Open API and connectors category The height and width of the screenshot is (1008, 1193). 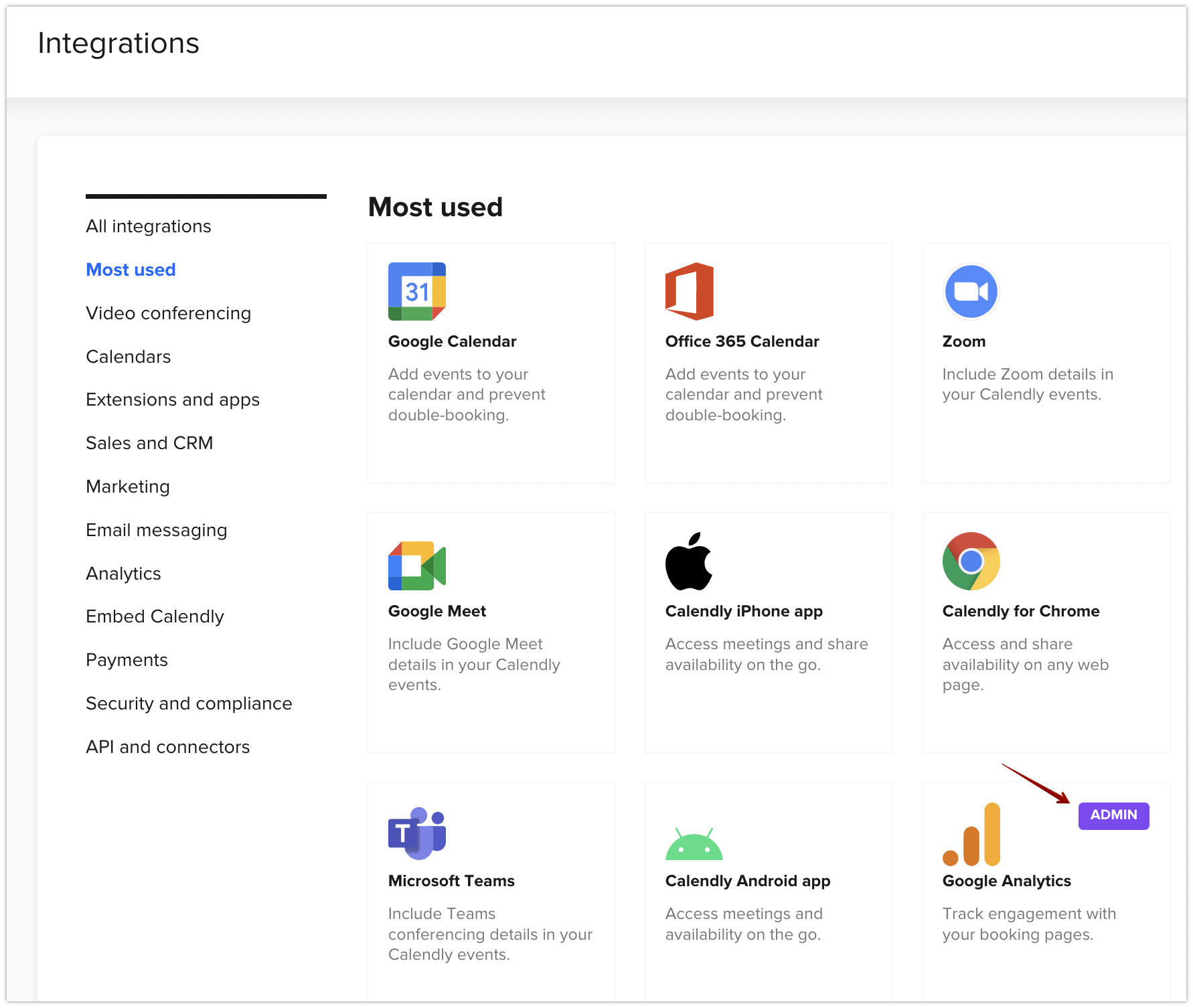point(168,747)
